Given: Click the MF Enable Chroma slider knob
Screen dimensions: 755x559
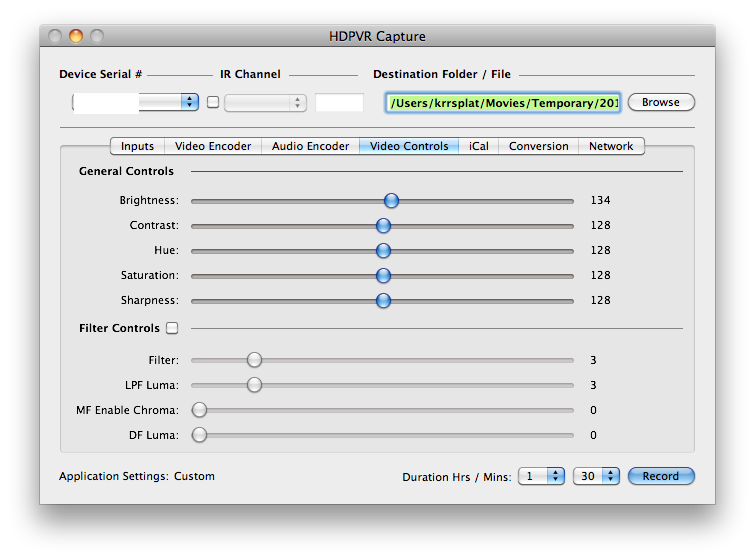Looking at the screenshot, I should pyautogui.click(x=199, y=410).
